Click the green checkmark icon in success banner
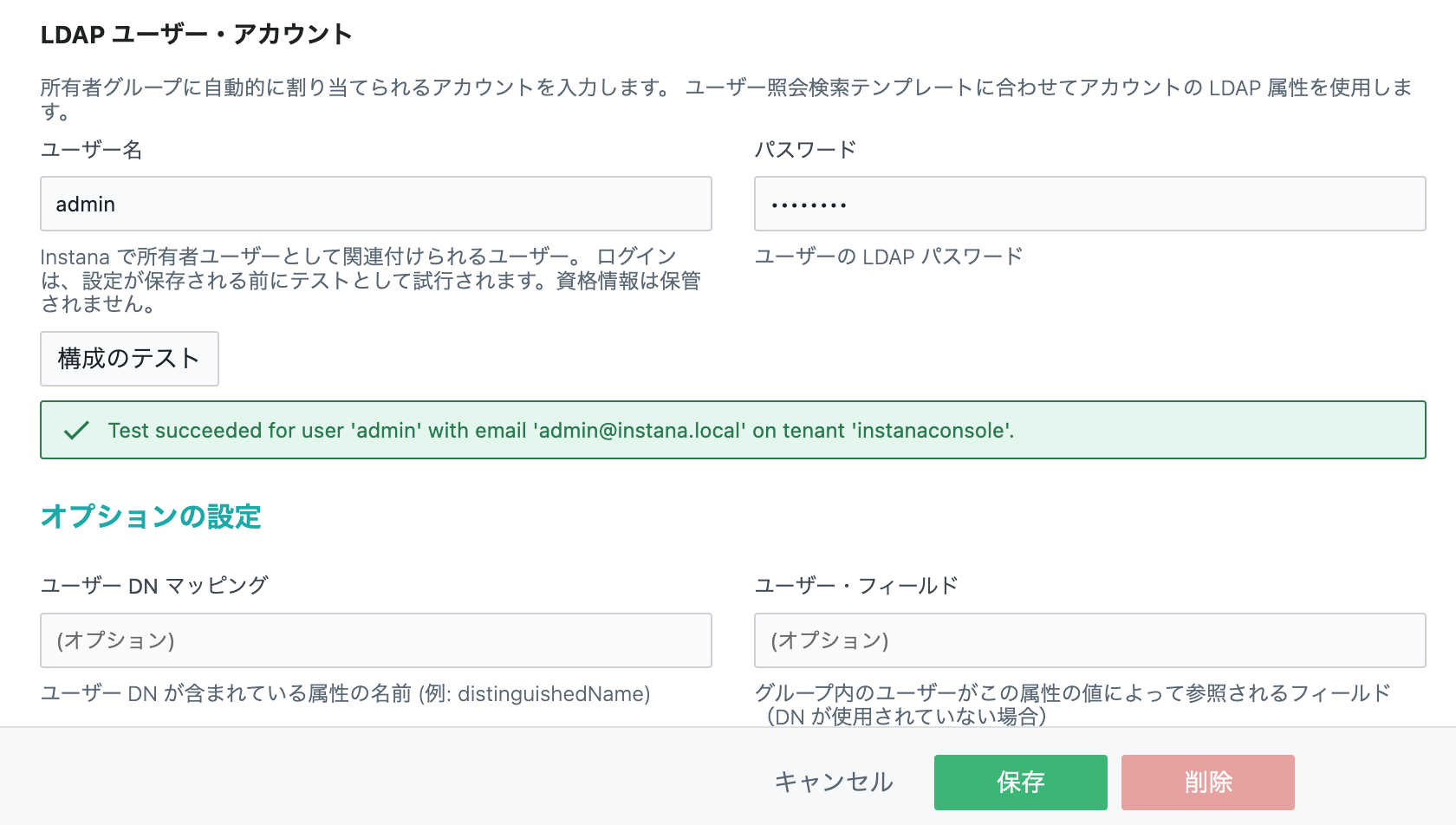 tap(76, 430)
